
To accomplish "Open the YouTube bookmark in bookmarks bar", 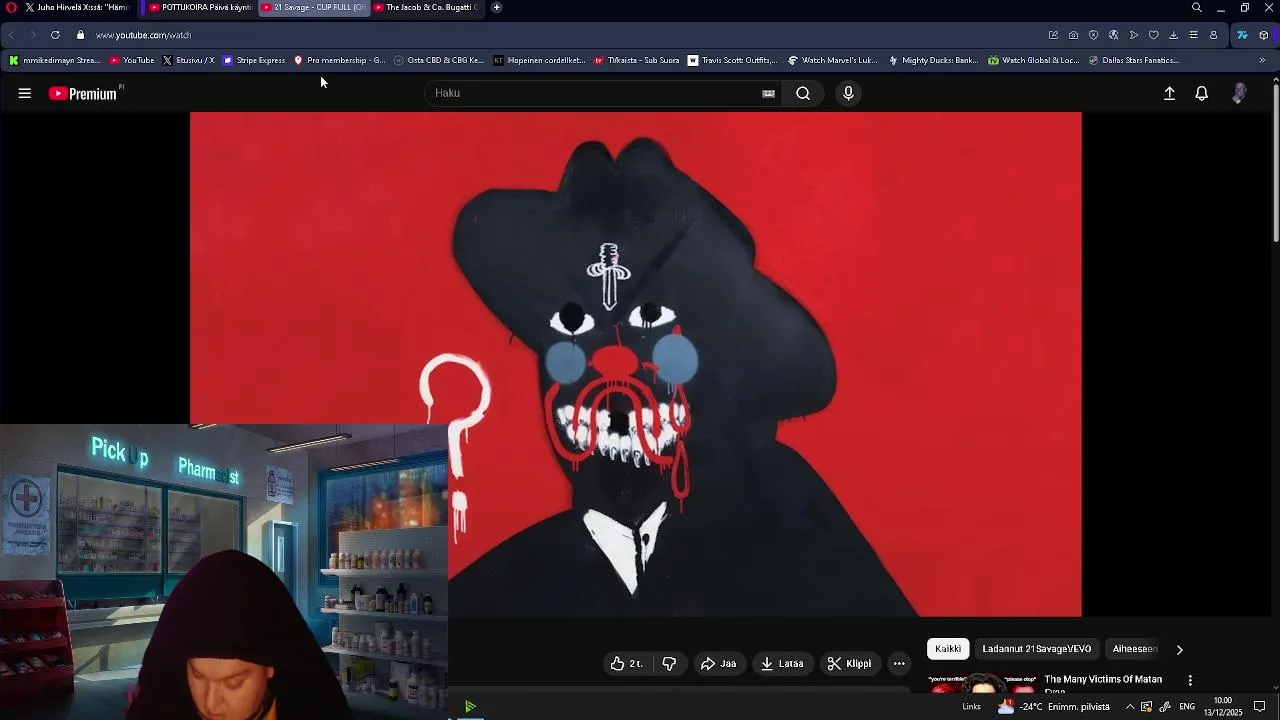I will (132, 60).
